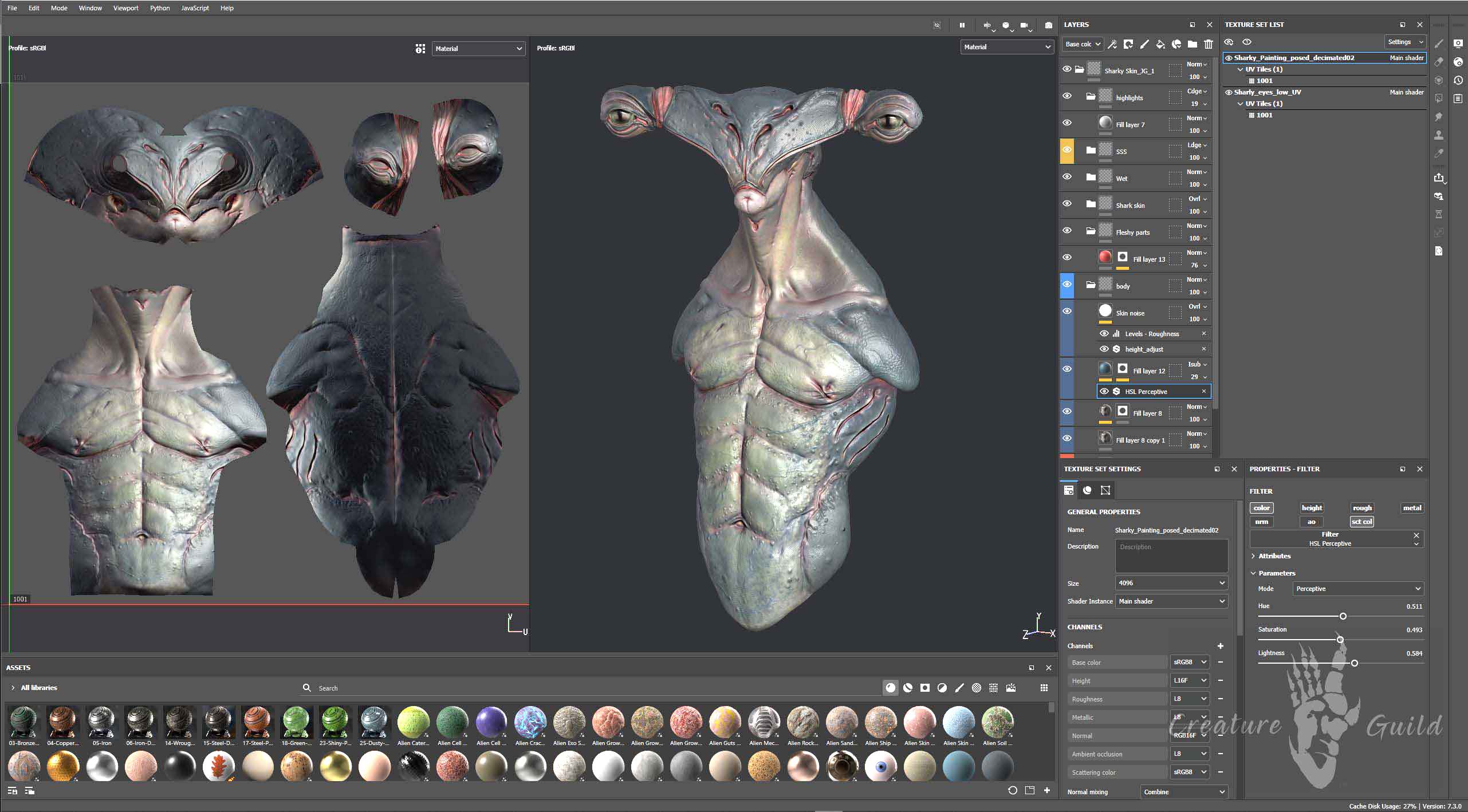
Task: Hide the Fill layer 7
Action: tap(1067, 123)
